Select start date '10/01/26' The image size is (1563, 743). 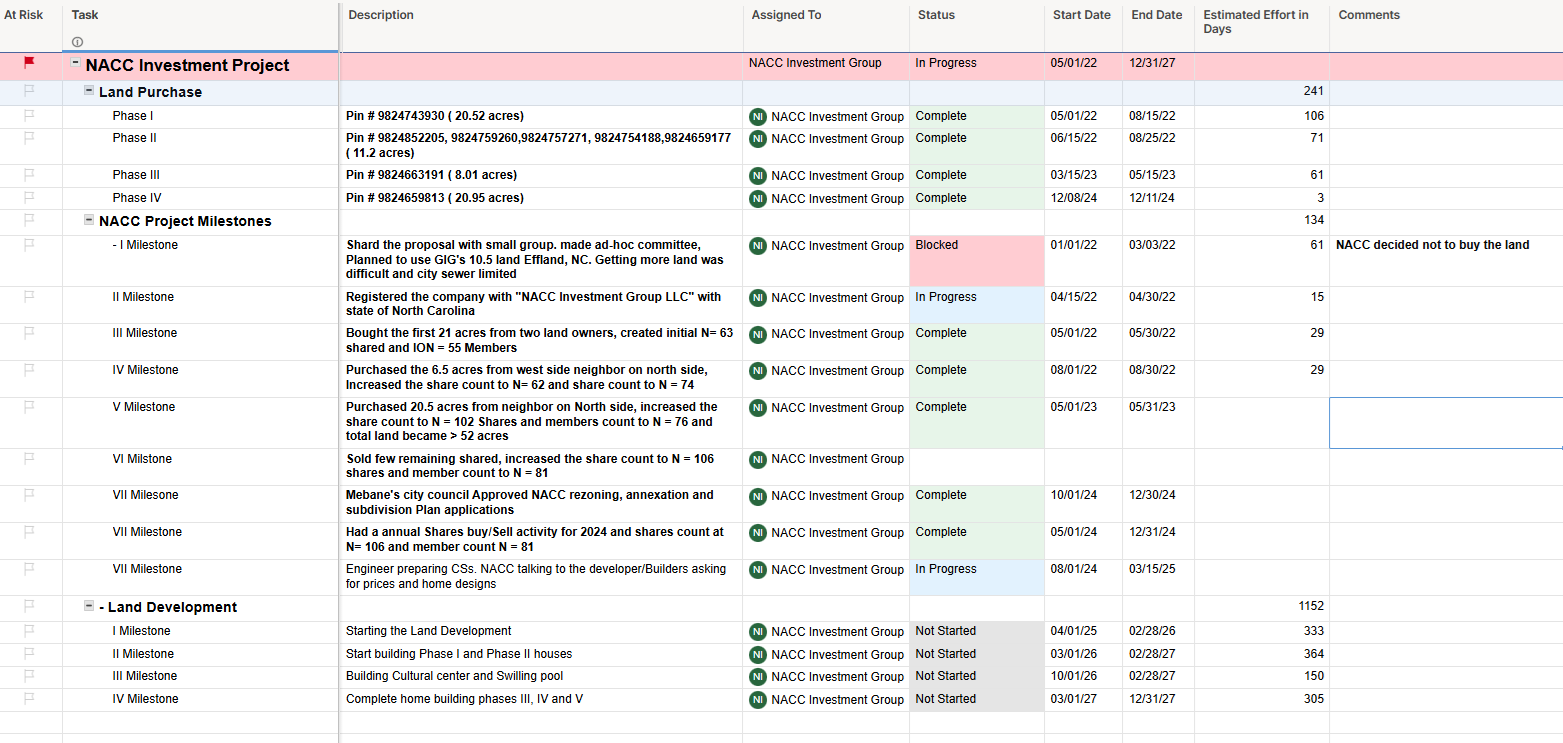pyautogui.click(x=1073, y=676)
